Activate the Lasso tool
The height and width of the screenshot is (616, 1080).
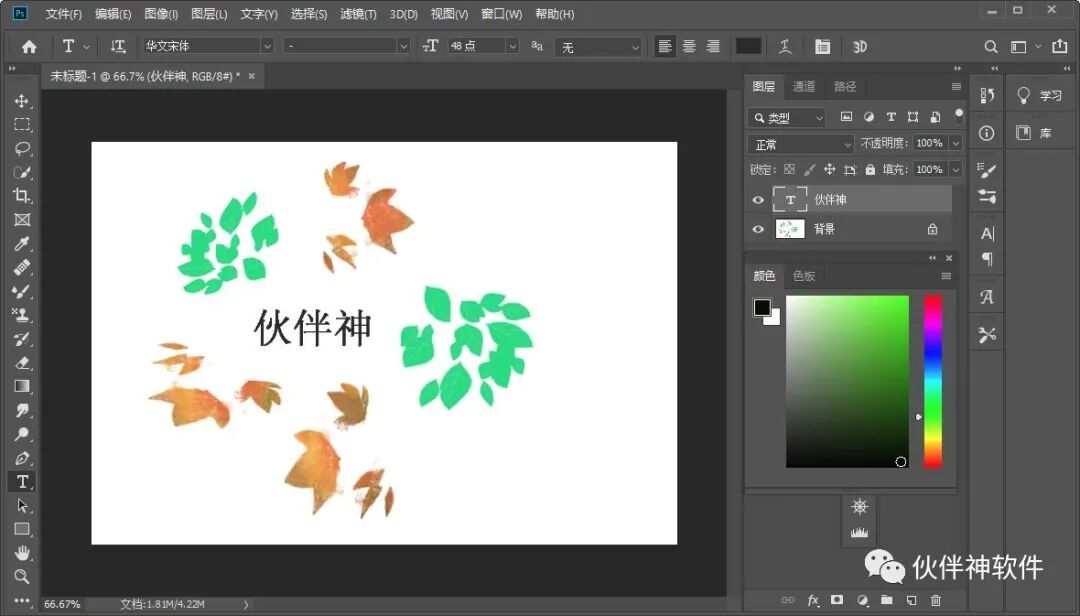pos(22,148)
